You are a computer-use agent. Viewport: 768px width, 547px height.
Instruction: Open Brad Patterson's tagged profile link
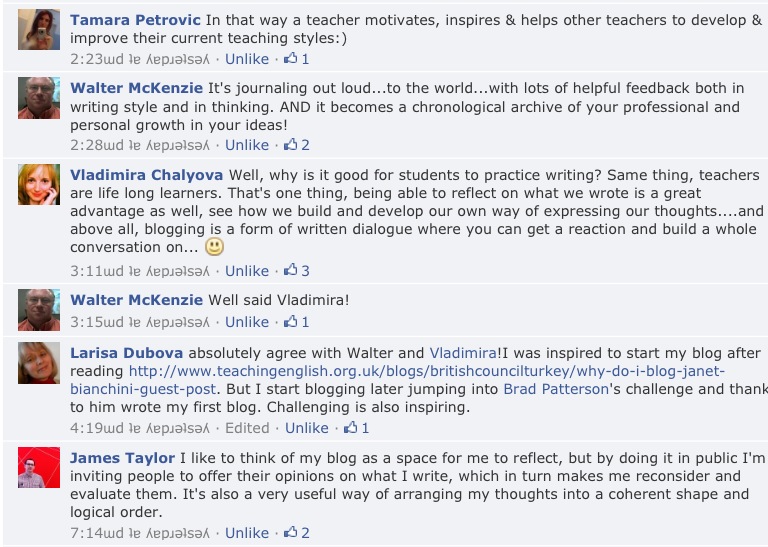tap(556, 389)
